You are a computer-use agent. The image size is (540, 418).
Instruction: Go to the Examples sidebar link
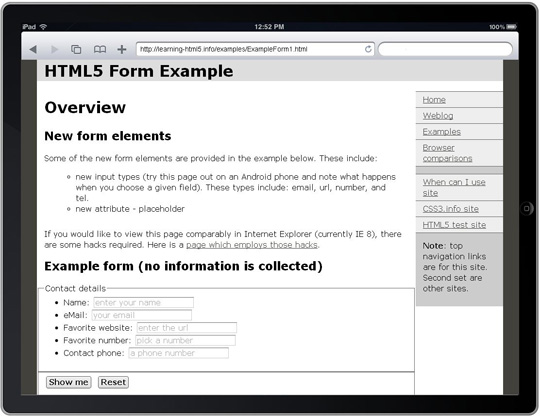(442, 132)
